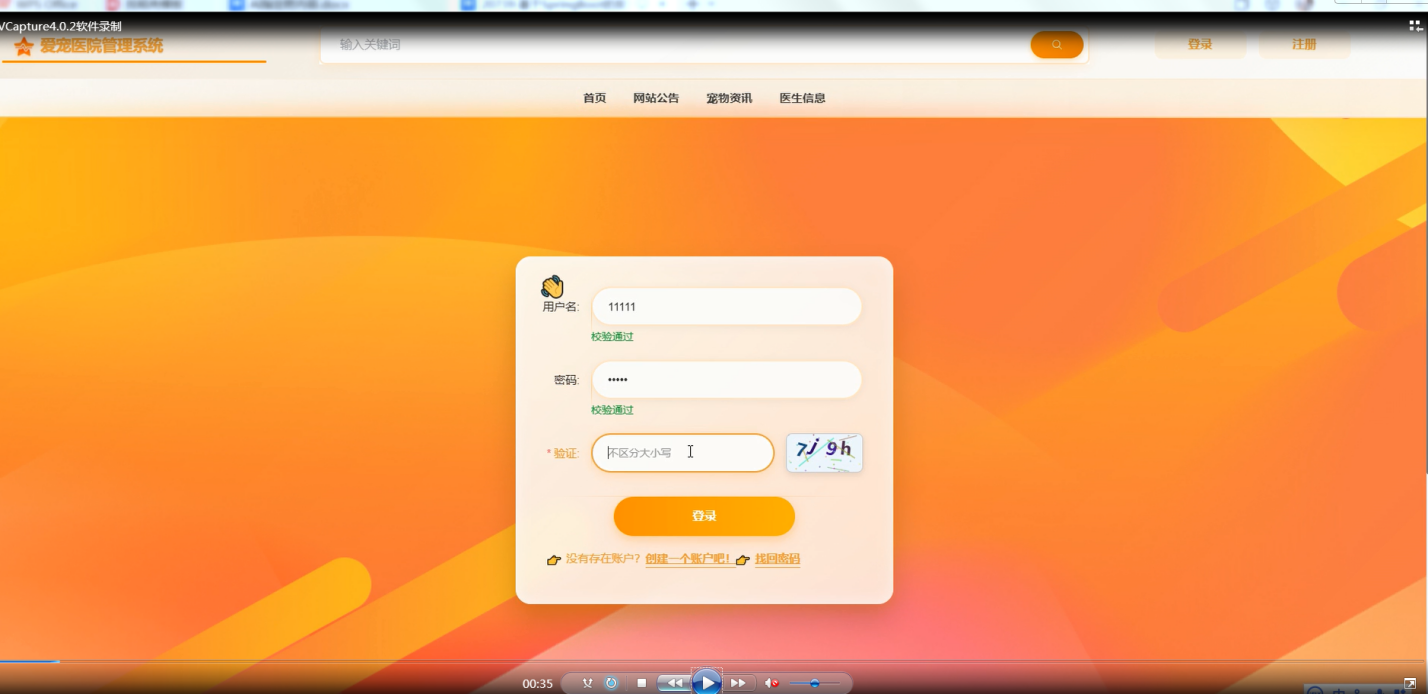Stop video playback
The width and height of the screenshot is (1428, 694).
pyautogui.click(x=642, y=683)
